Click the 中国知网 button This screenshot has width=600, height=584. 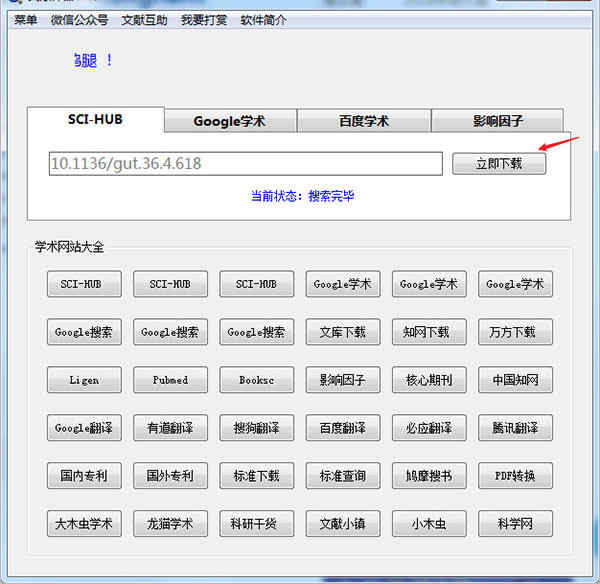(x=515, y=380)
